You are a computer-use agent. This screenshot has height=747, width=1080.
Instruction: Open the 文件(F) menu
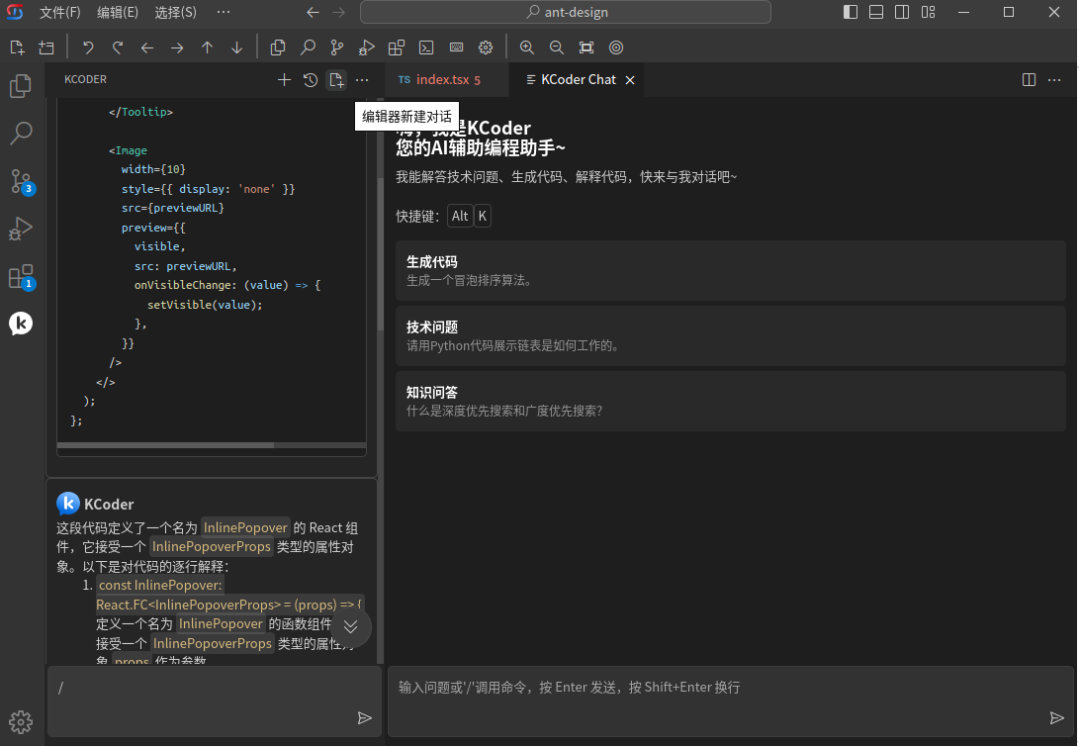(59, 12)
